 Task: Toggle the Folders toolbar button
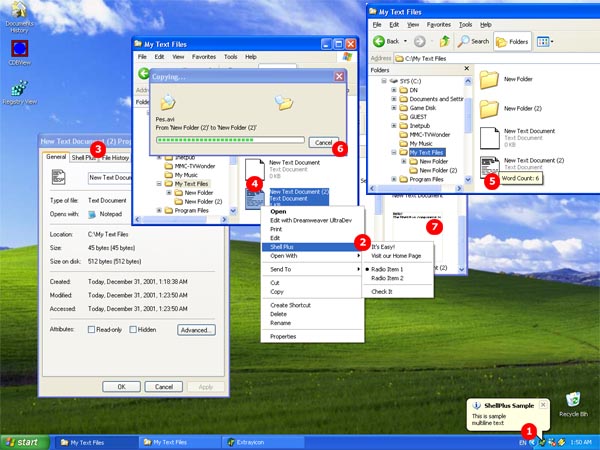coord(513,42)
